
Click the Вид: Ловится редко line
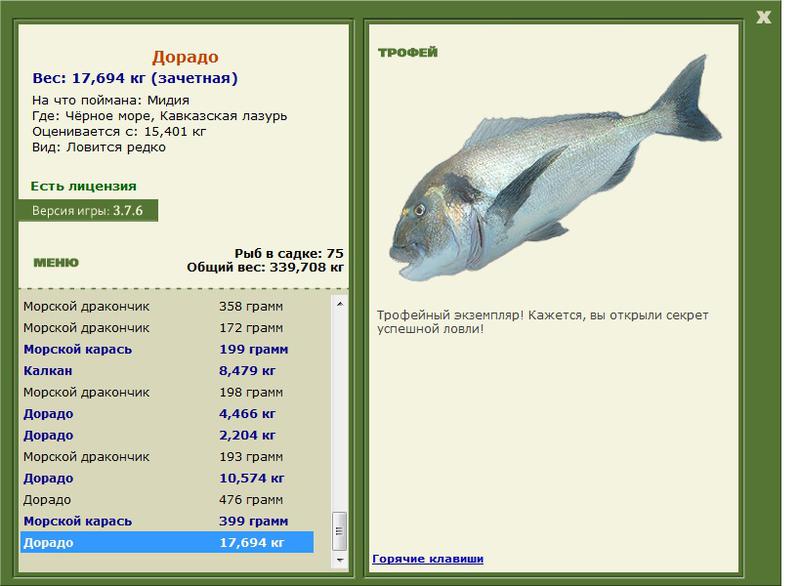(99, 147)
